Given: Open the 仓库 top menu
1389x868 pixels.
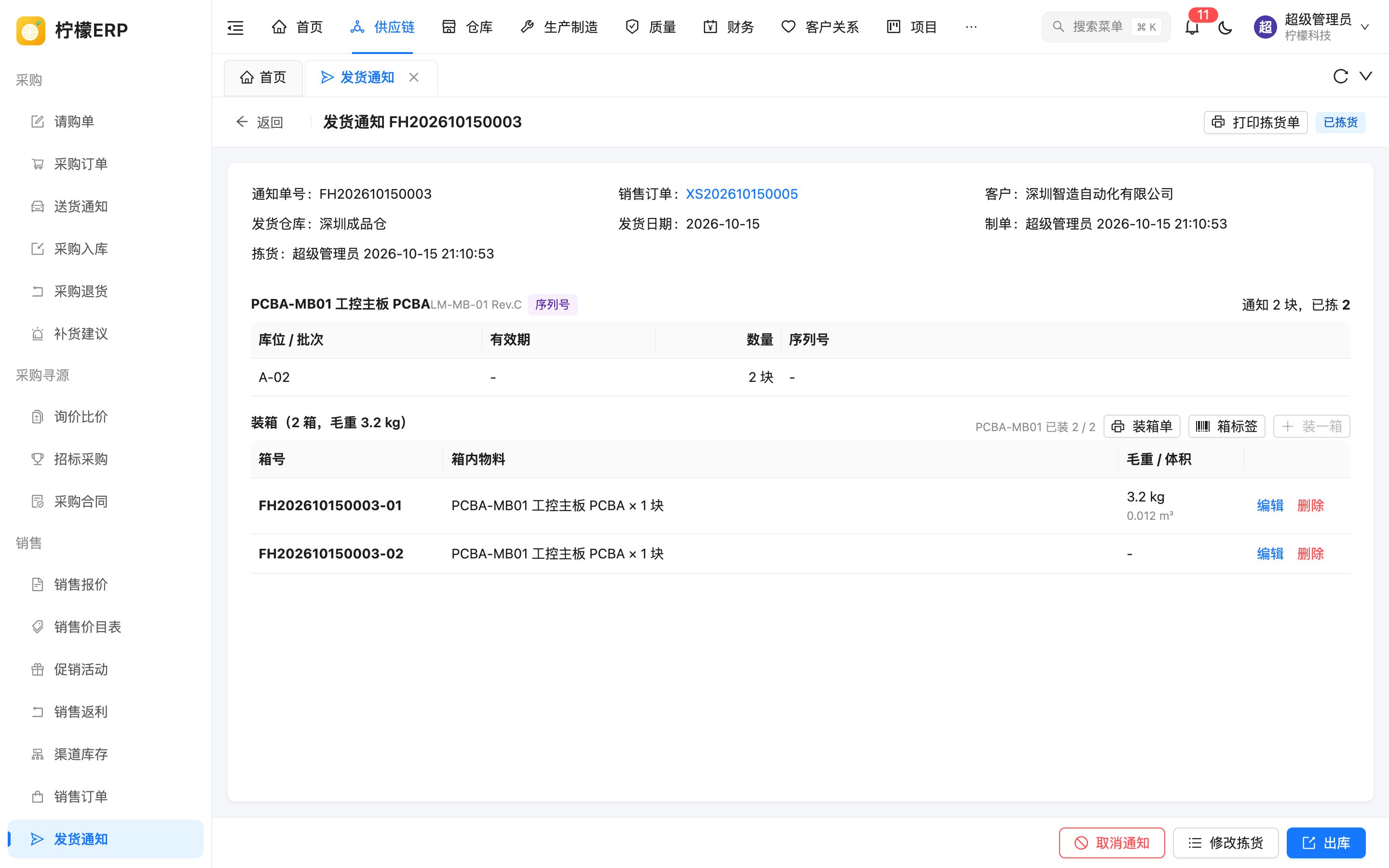Looking at the screenshot, I should pos(467,27).
